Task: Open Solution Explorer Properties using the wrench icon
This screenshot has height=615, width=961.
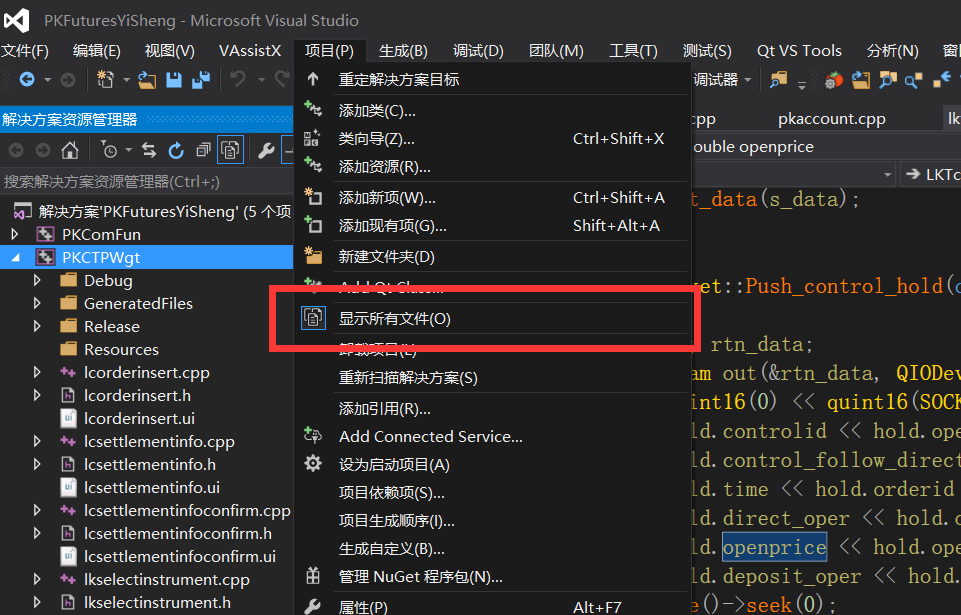Action: pyautogui.click(x=267, y=150)
